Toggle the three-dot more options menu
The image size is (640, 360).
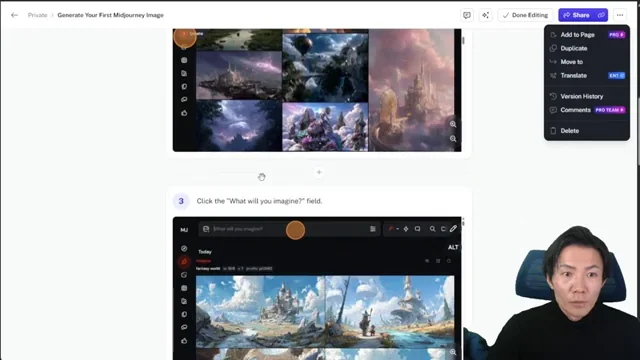[x=620, y=15]
